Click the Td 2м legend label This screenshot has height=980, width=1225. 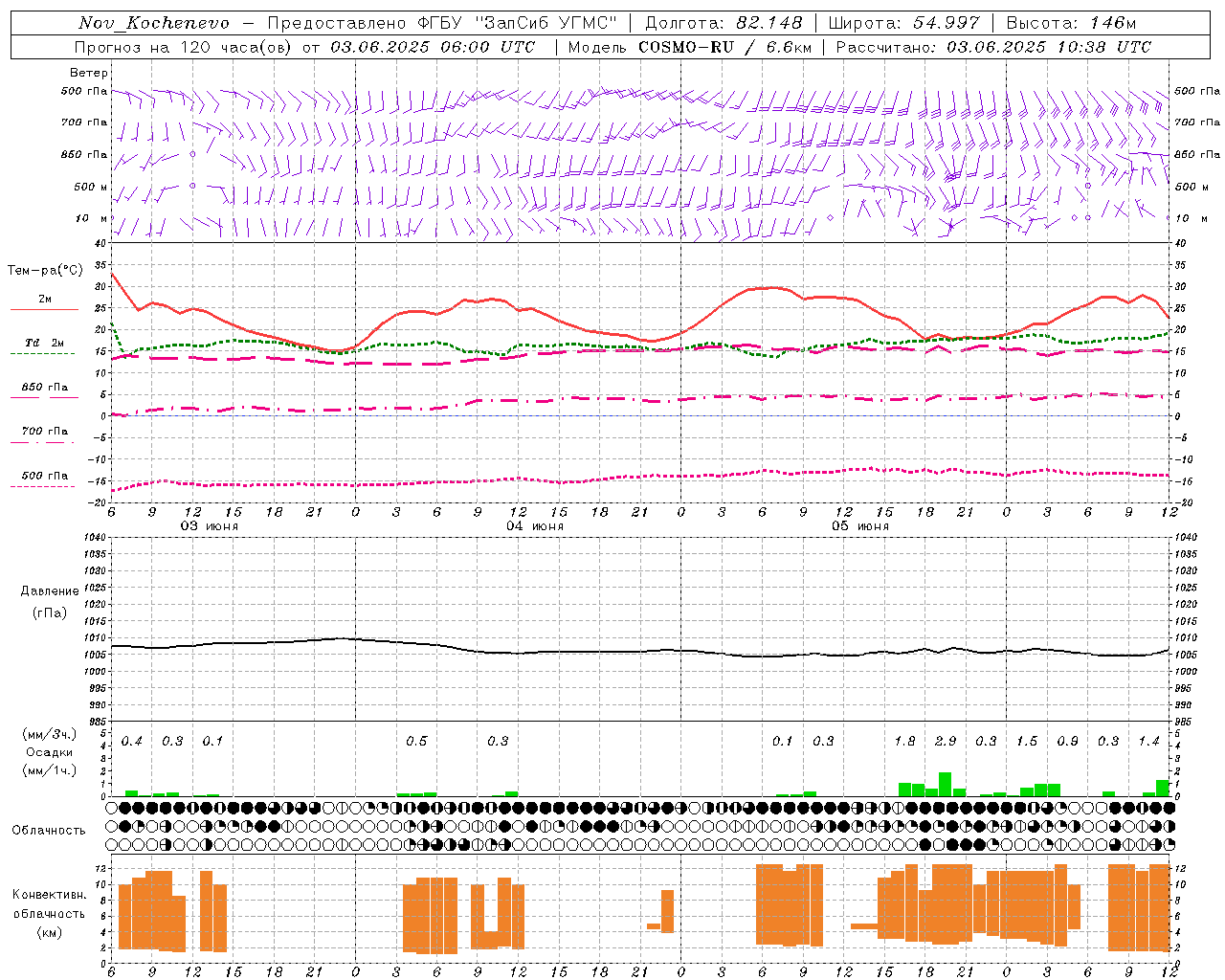coord(45,343)
